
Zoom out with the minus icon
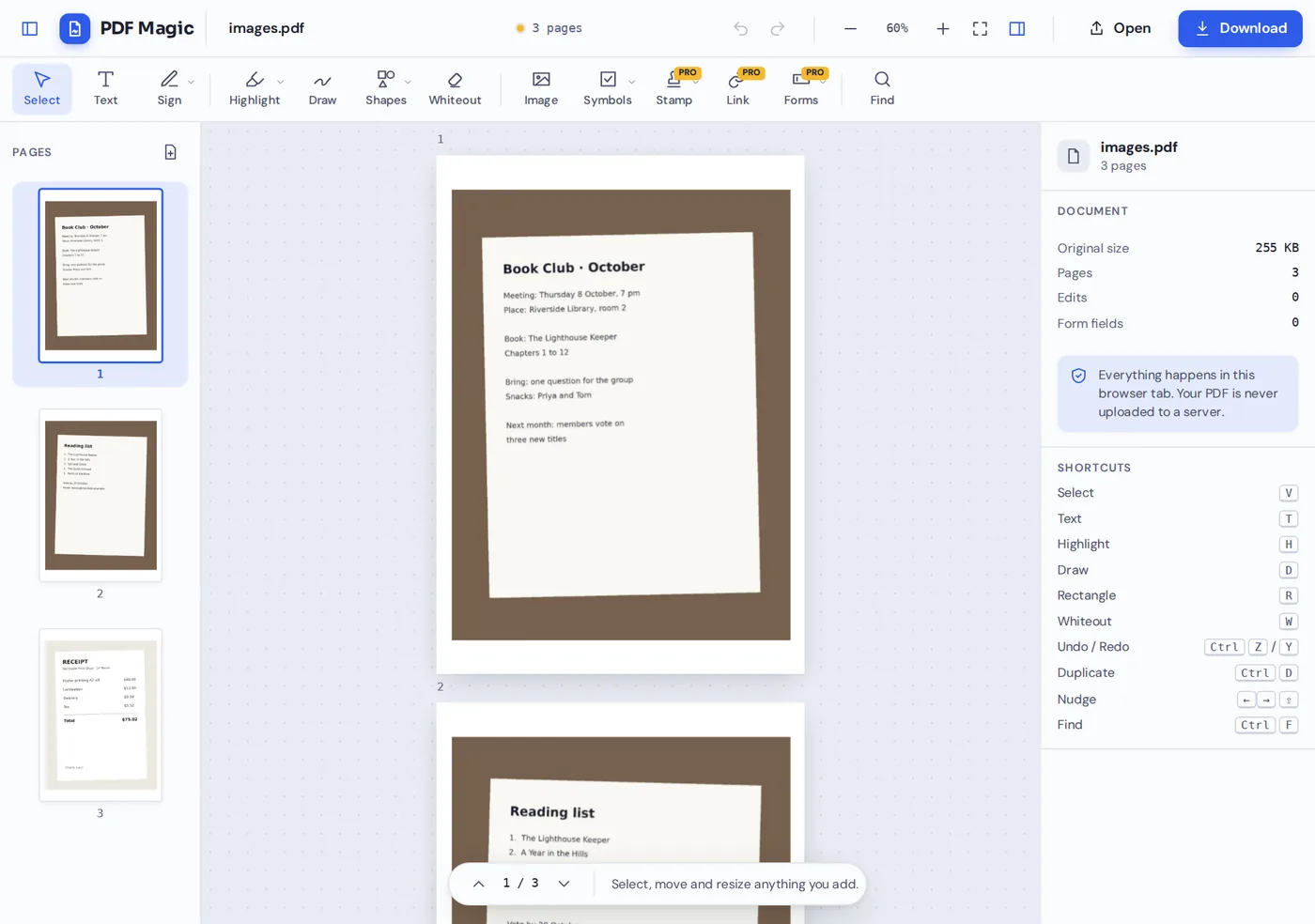point(850,28)
